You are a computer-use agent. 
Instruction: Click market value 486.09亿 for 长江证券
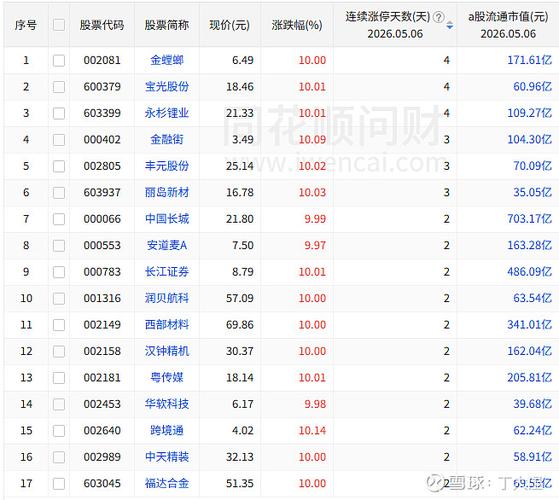point(530,272)
